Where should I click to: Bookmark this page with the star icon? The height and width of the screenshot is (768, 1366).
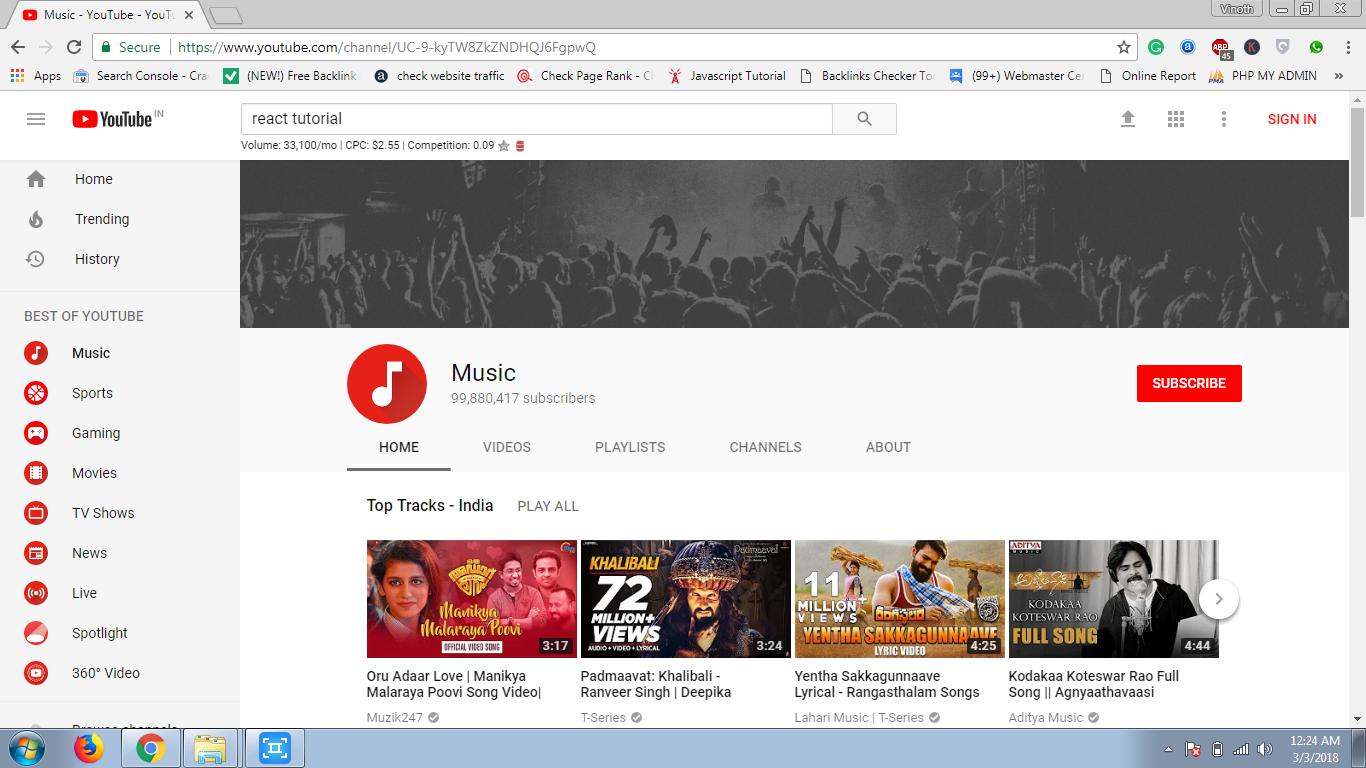point(1124,47)
